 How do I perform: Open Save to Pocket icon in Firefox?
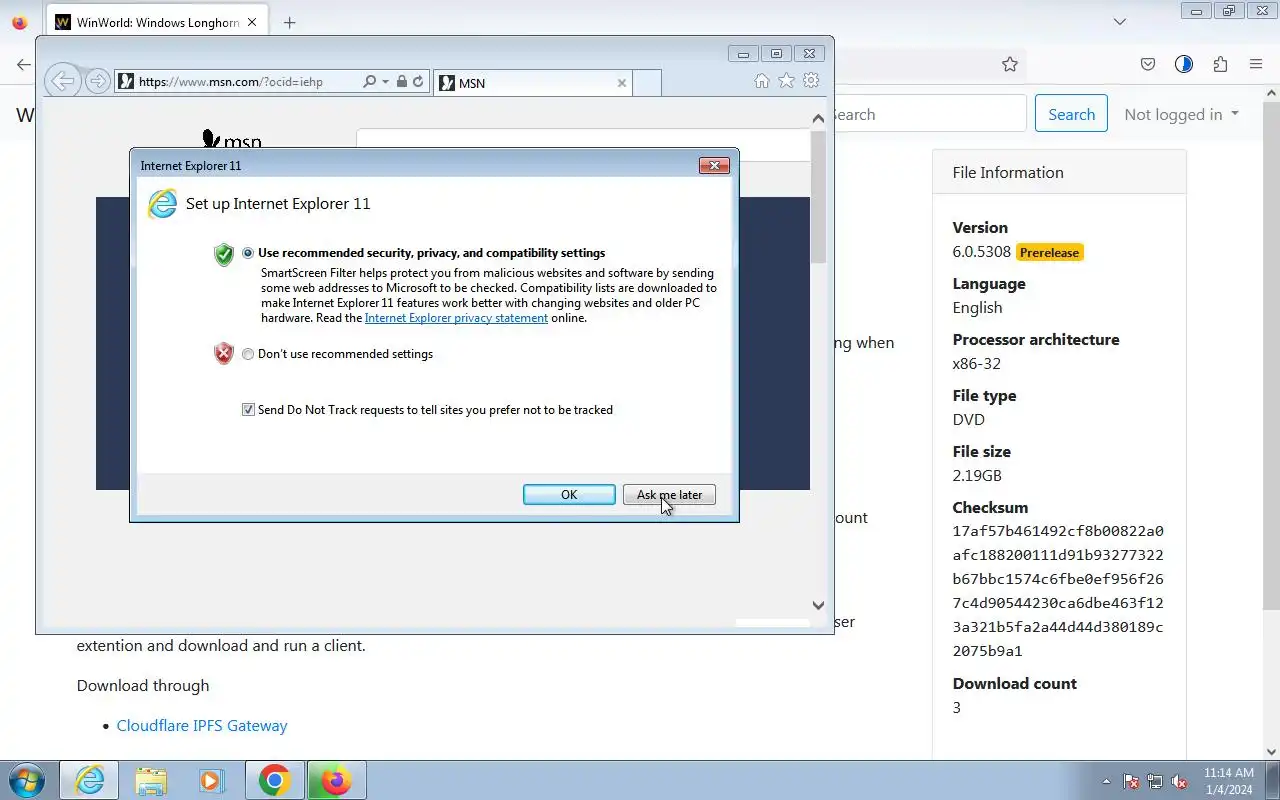[1148, 64]
